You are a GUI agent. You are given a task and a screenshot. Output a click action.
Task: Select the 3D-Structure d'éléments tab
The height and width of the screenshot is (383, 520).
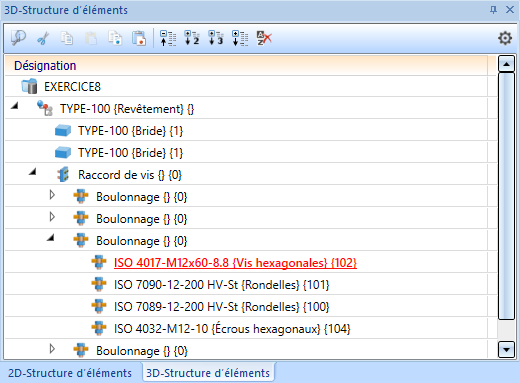(x=208, y=373)
